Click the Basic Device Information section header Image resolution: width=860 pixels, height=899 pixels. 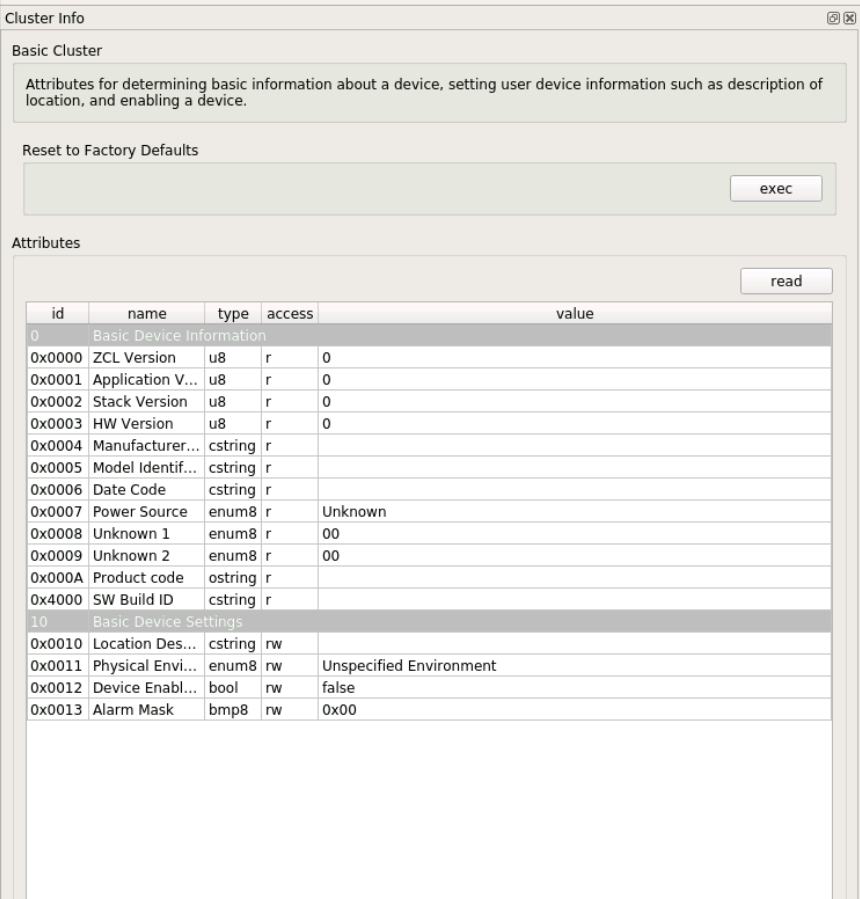pyautogui.click(x=200, y=335)
